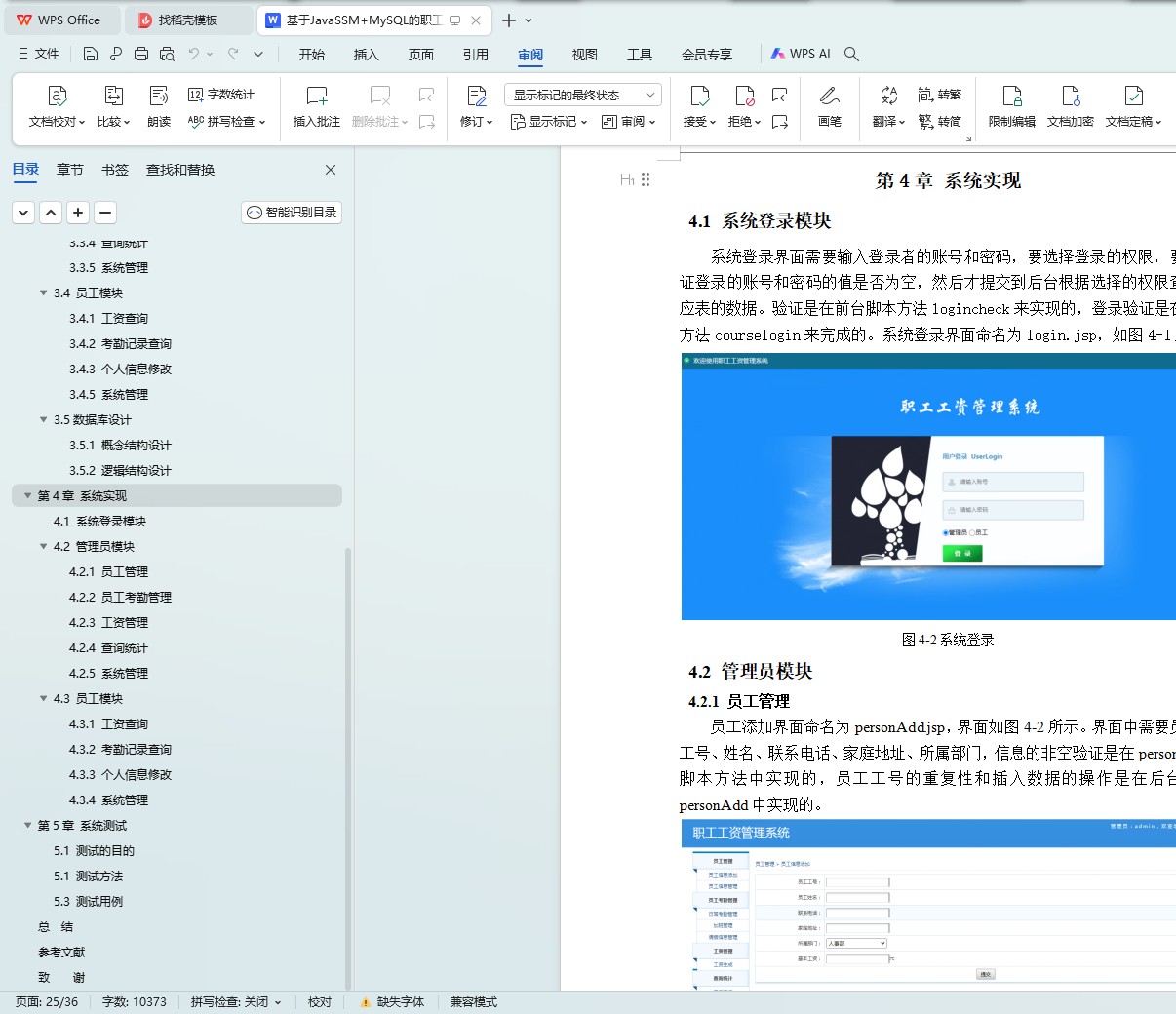This screenshot has height=1014, width=1176.
Task: Open the 拼写检查 dropdown
Action: click(x=226, y=122)
